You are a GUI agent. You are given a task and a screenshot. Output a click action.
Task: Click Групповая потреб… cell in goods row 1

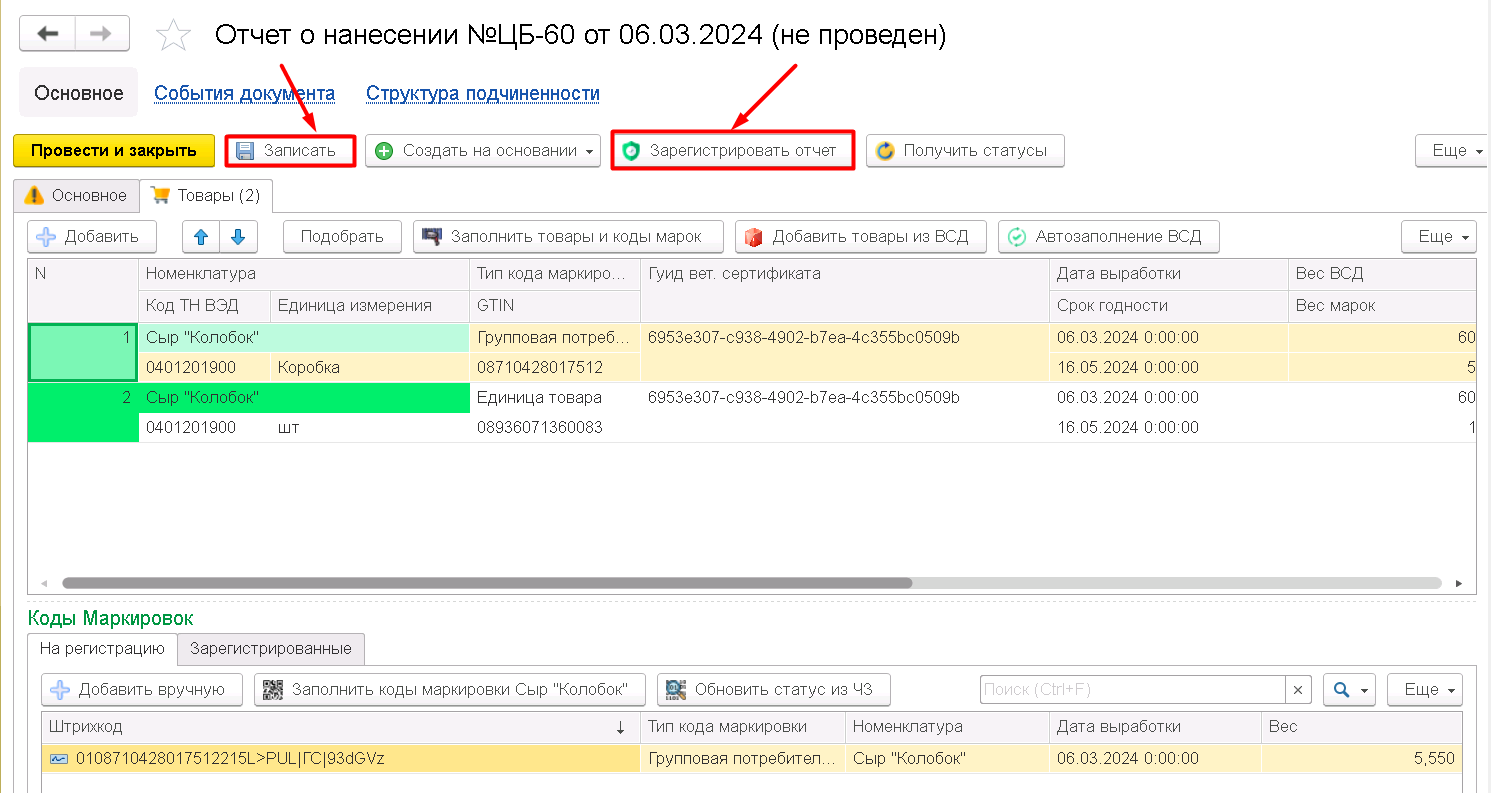(x=555, y=337)
